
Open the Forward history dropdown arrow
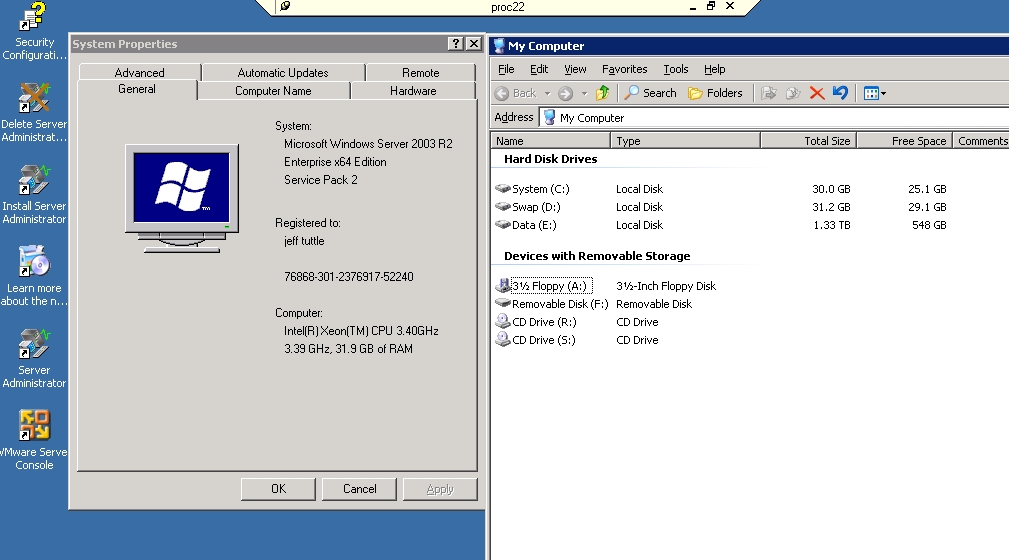[x=584, y=93]
